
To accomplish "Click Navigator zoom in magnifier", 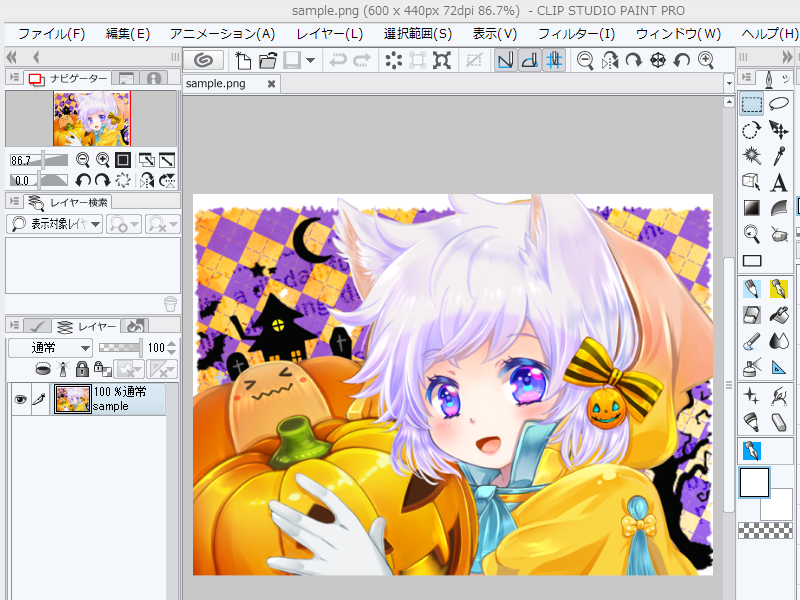I will (103, 160).
